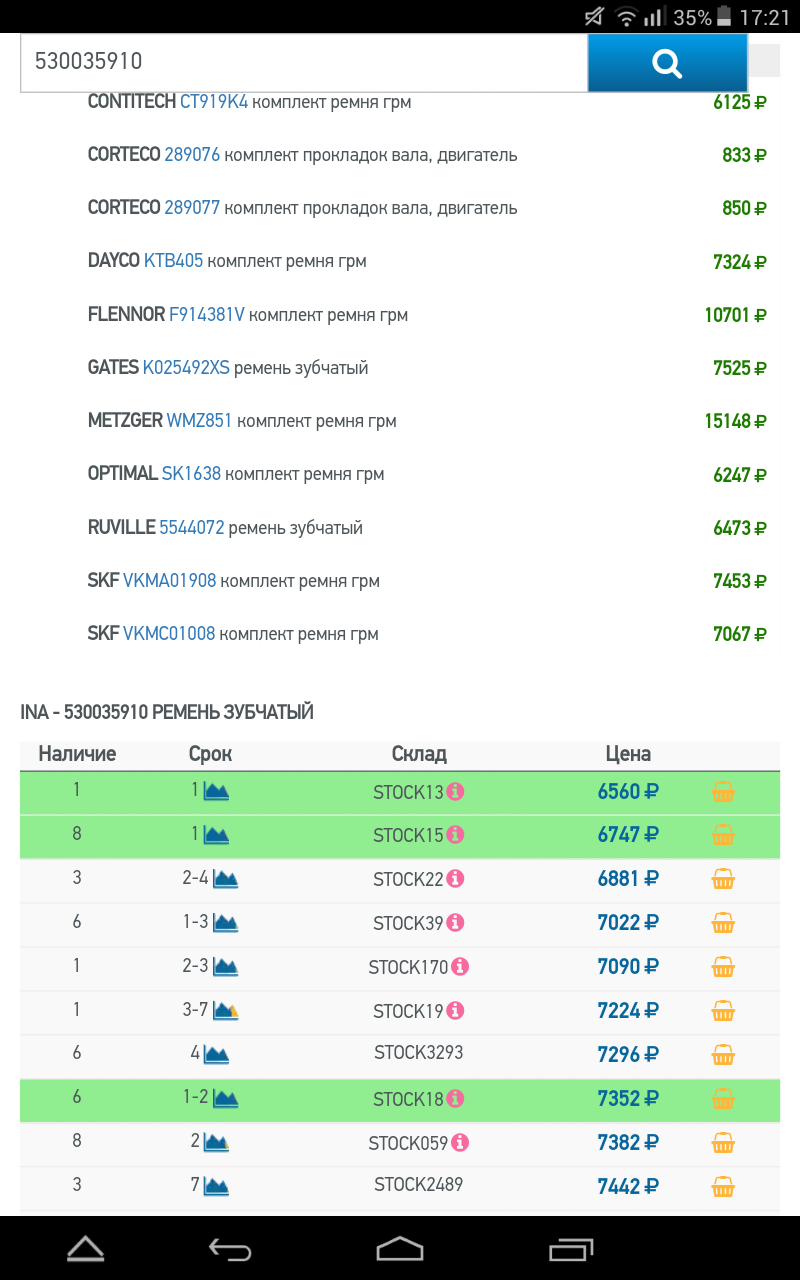The height and width of the screenshot is (1280, 800).
Task: Click cart icon for STOCK22 row
Action: coord(723,879)
